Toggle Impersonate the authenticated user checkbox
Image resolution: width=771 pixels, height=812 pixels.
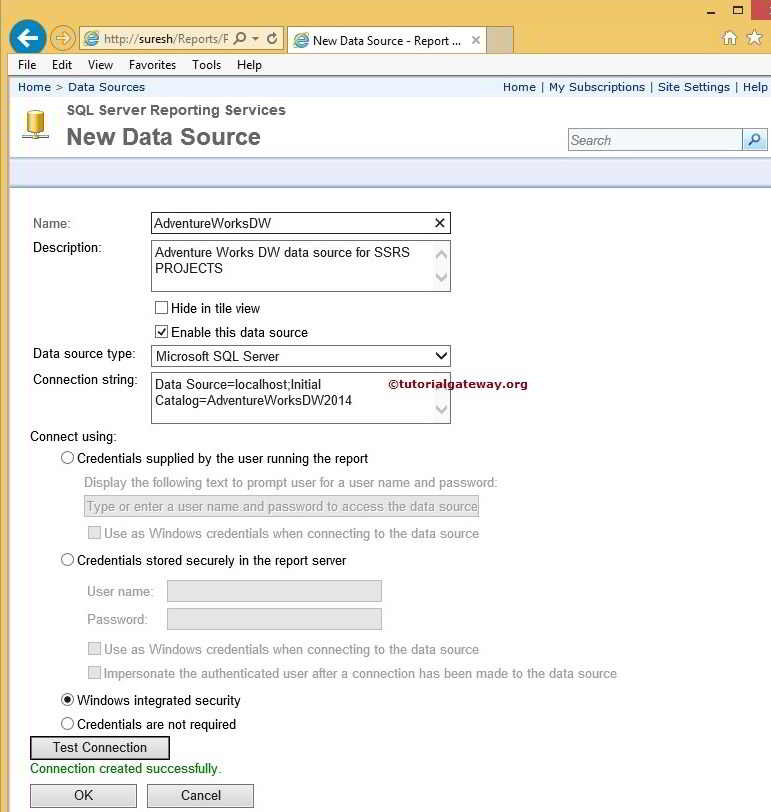tap(94, 672)
